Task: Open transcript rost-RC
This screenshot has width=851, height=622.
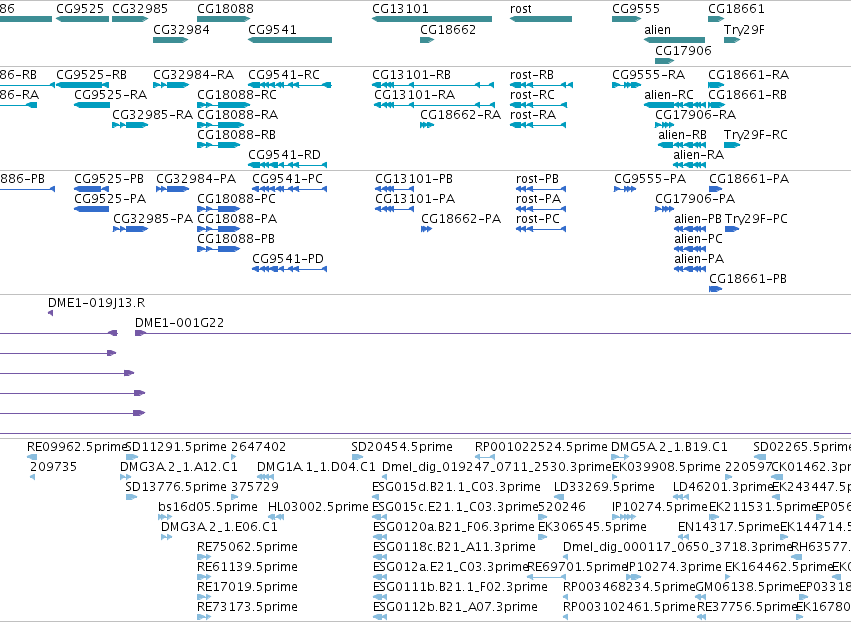Action: tap(532, 94)
